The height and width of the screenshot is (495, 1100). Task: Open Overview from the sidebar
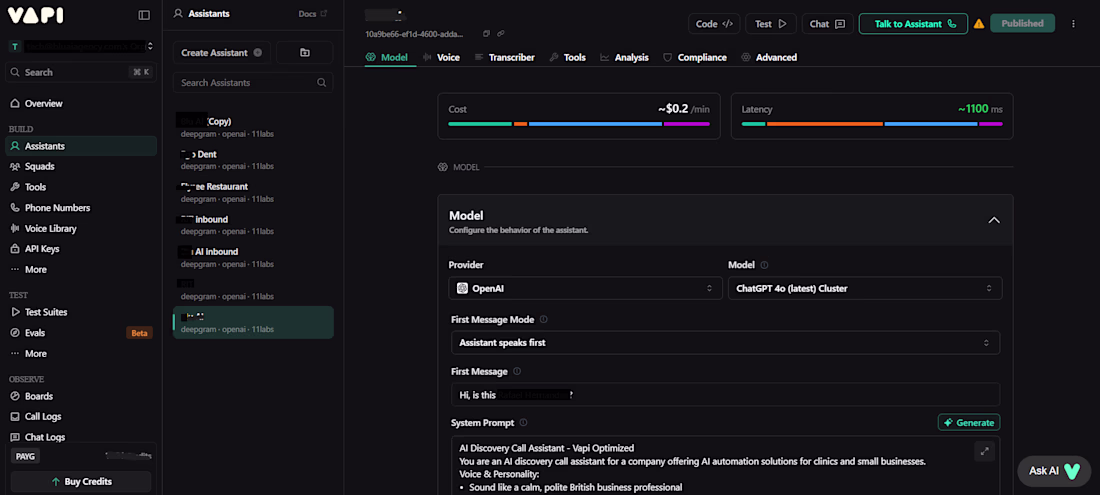[81, 104]
